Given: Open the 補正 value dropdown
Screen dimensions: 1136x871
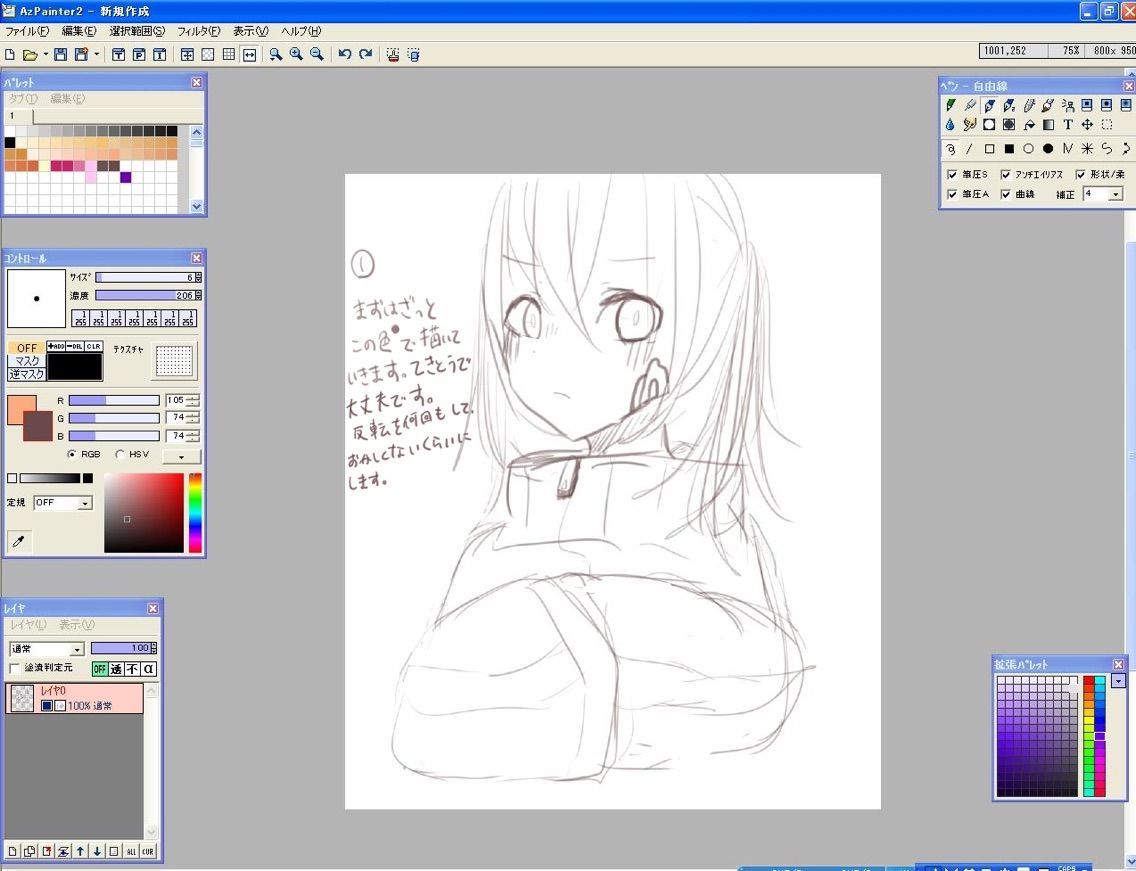Looking at the screenshot, I should 1116,194.
